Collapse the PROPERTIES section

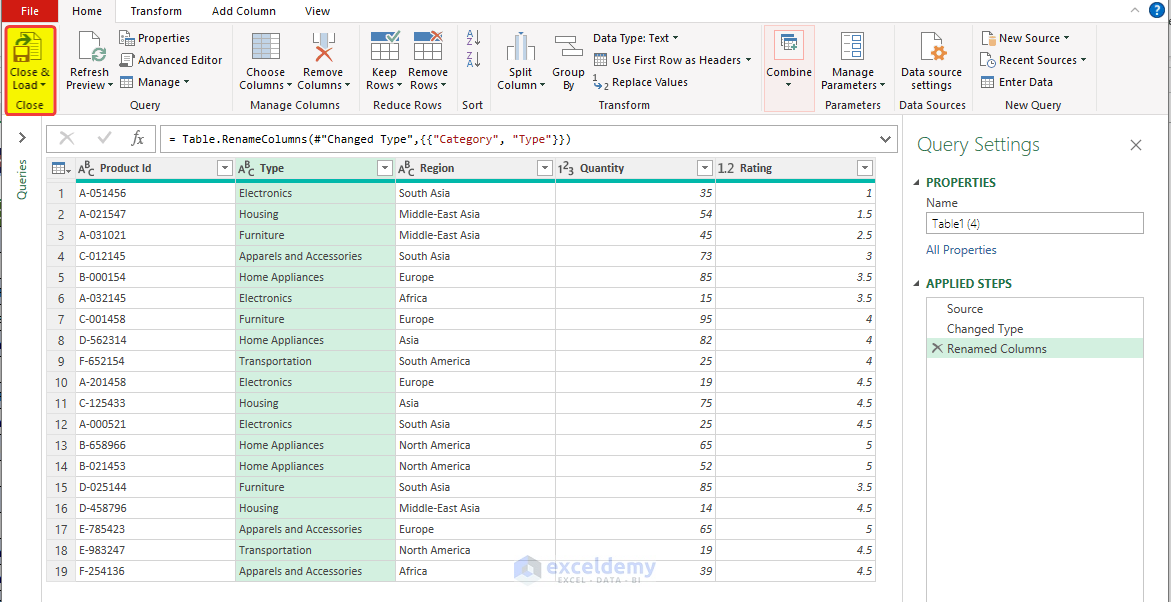point(918,183)
